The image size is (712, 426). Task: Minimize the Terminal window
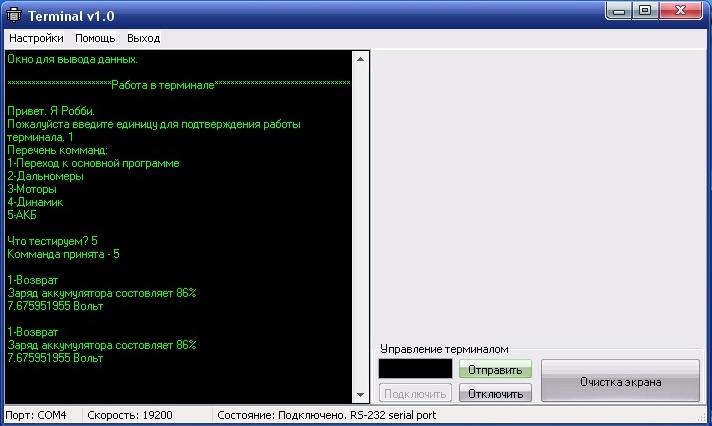[x=618, y=11]
